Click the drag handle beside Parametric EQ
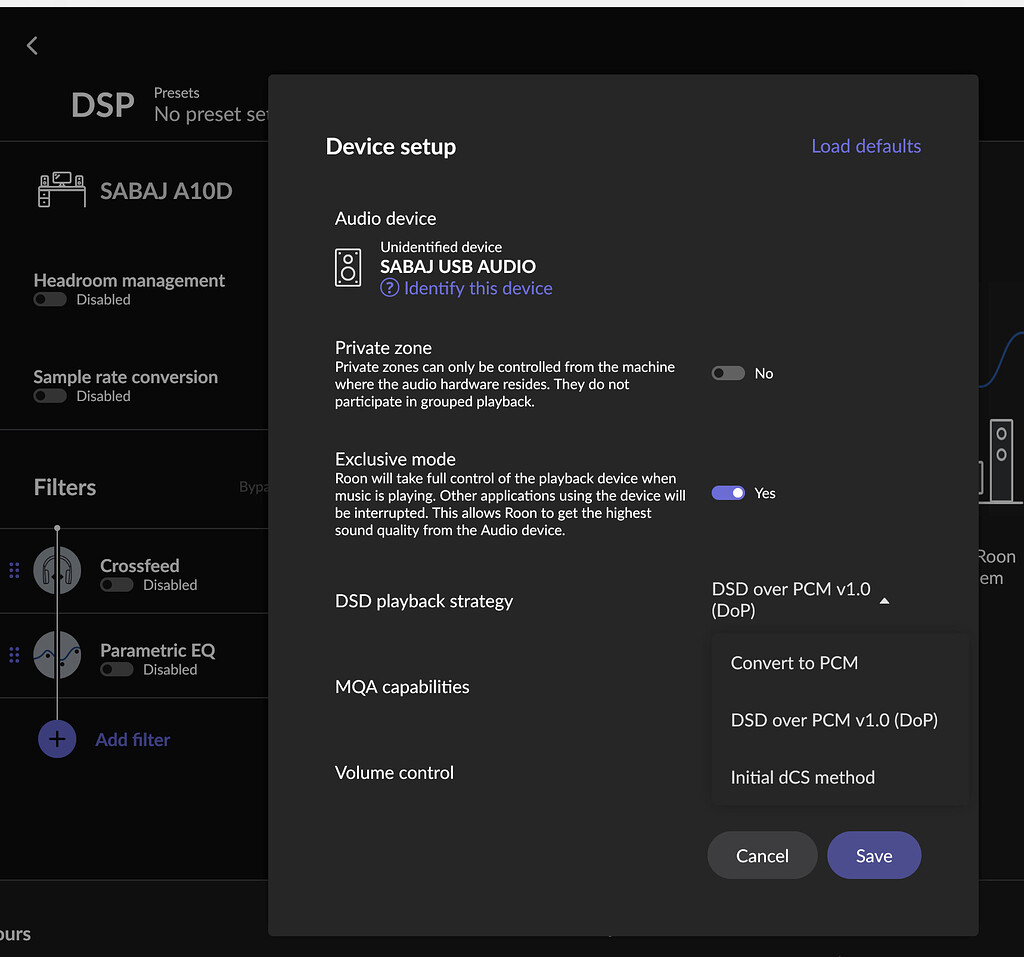The height and width of the screenshot is (957, 1024). (14, 655)
